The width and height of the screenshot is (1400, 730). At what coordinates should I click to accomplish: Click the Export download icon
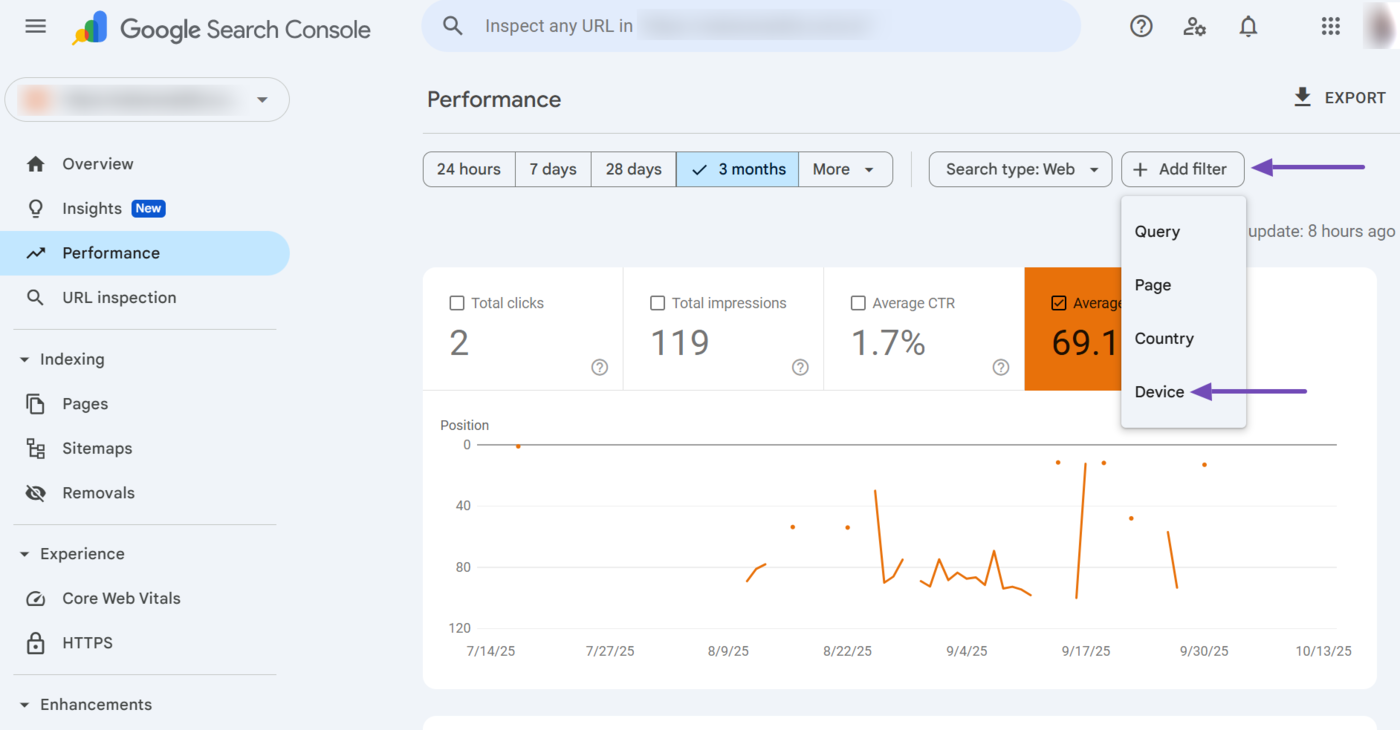pos(1302,97)
